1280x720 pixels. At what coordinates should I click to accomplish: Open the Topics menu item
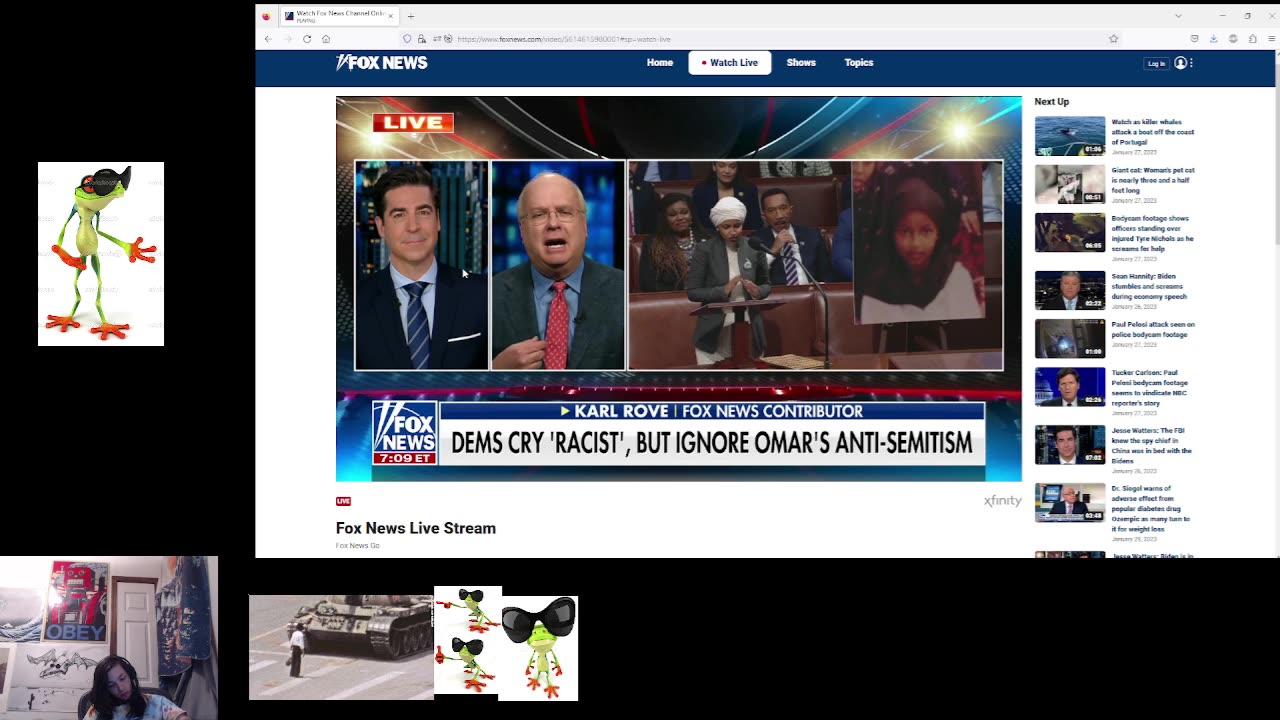(x=859, y=63)
